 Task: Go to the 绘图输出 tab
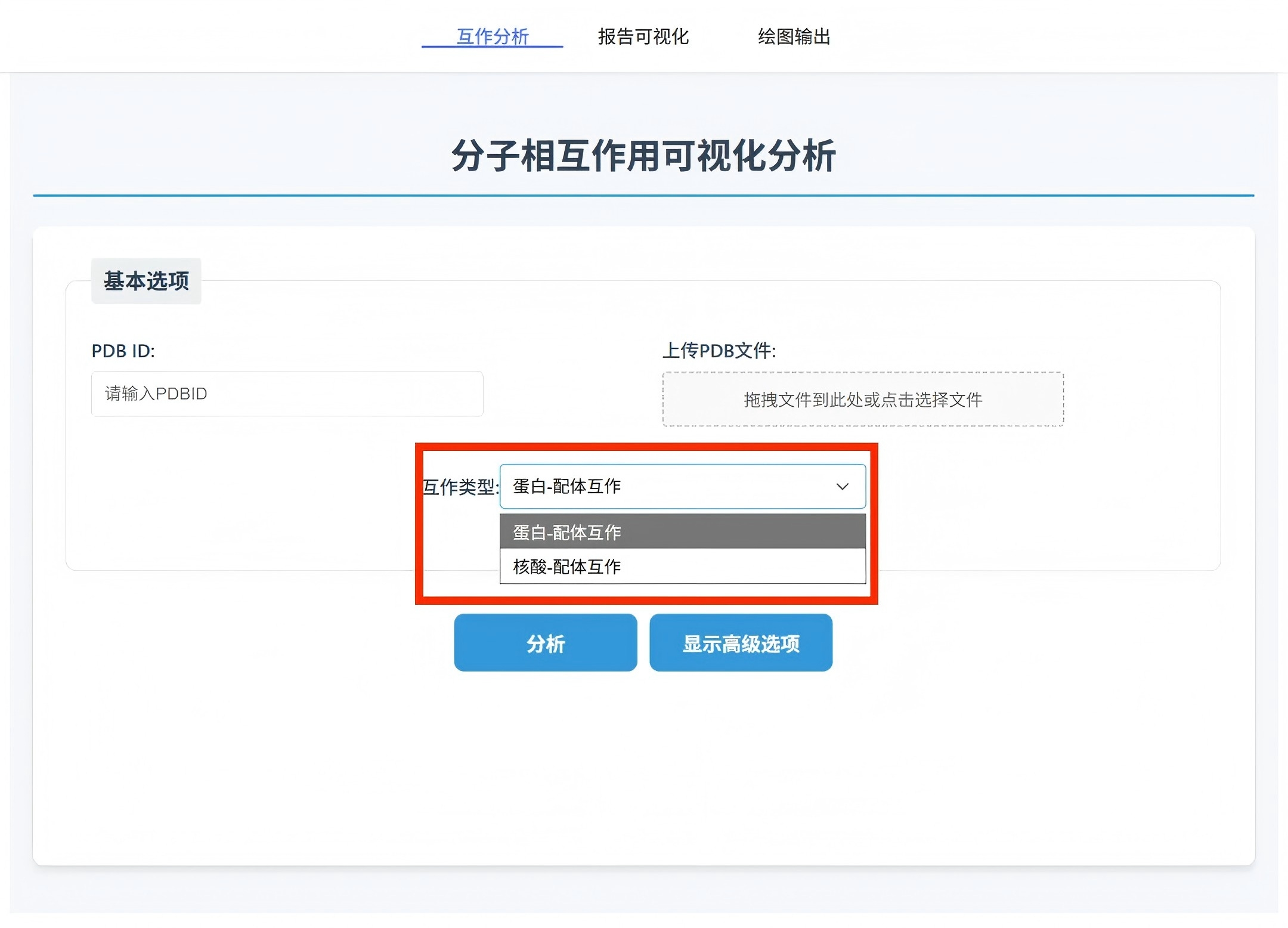pyautogui.click(x=794, y=37)
